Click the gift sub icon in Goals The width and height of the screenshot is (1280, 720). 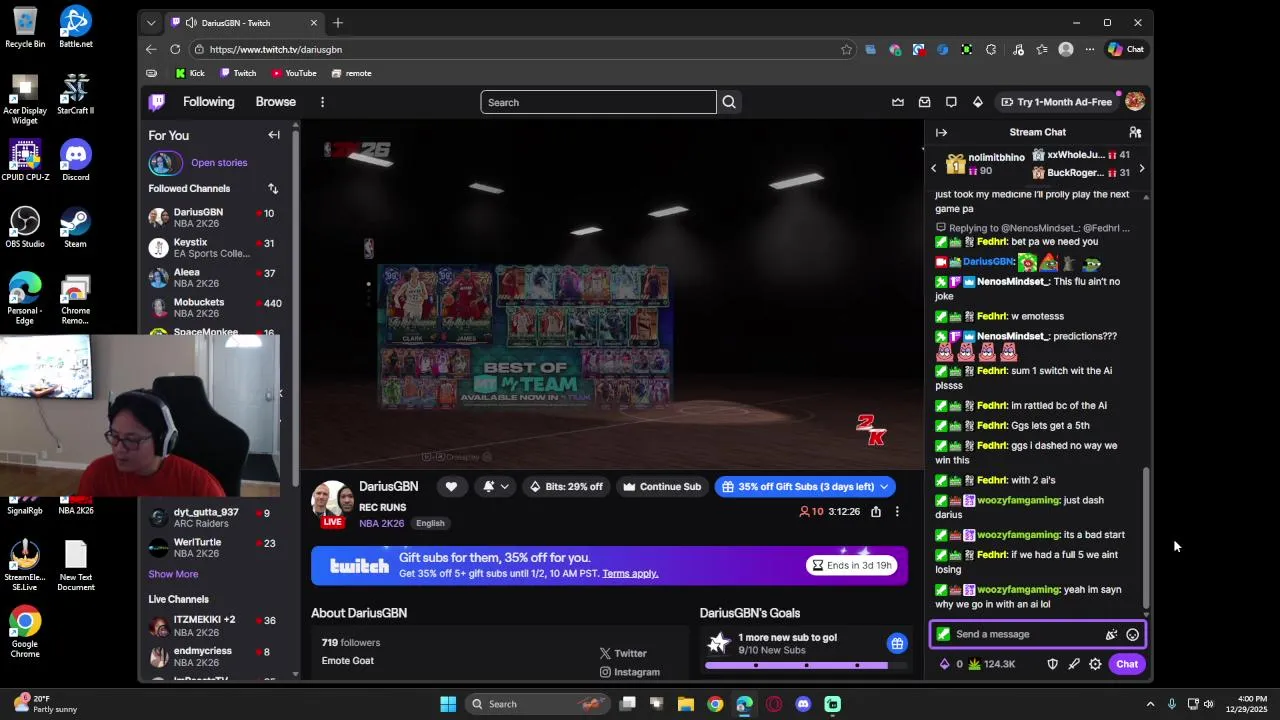(x=897, y=643)
